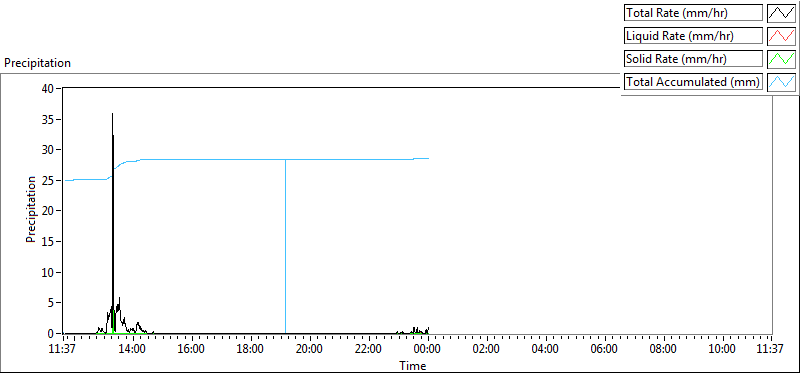Image resolution: width=800 pixels, height=373 pixels.
Task: Click the vertical Precipitation y-axis title
Action: pos(31,210)
